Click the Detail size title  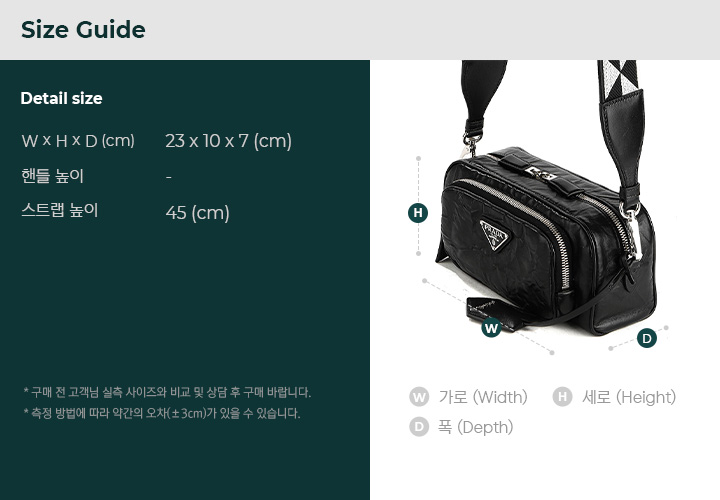(x=61, y=98)
